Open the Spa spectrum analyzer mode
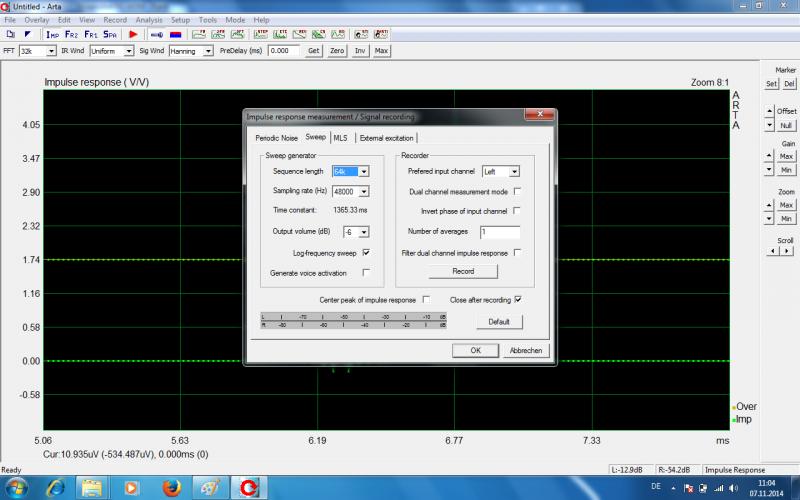800x500 pixels. pyautogui.click(x=110, y=34)
